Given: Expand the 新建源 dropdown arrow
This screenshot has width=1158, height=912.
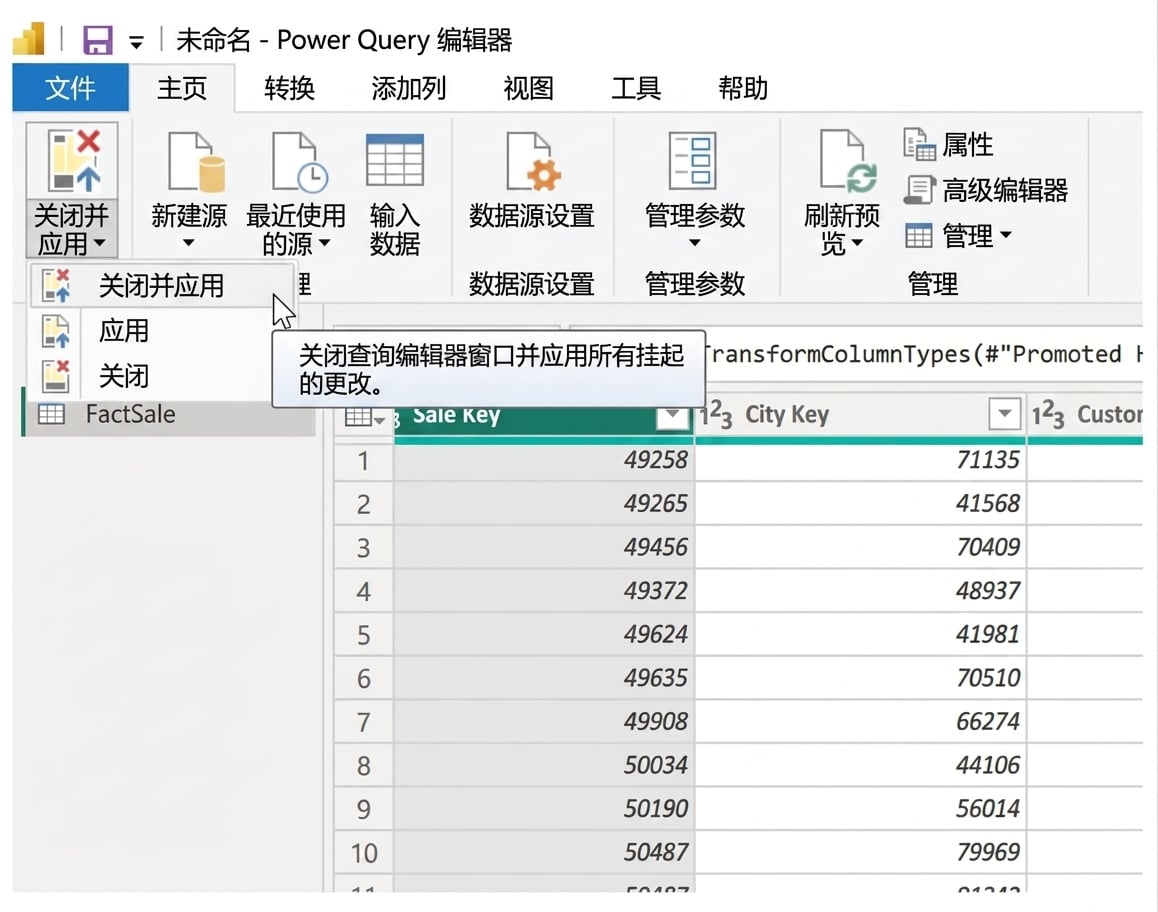Looking at the screenshot, I should (189, 242).
